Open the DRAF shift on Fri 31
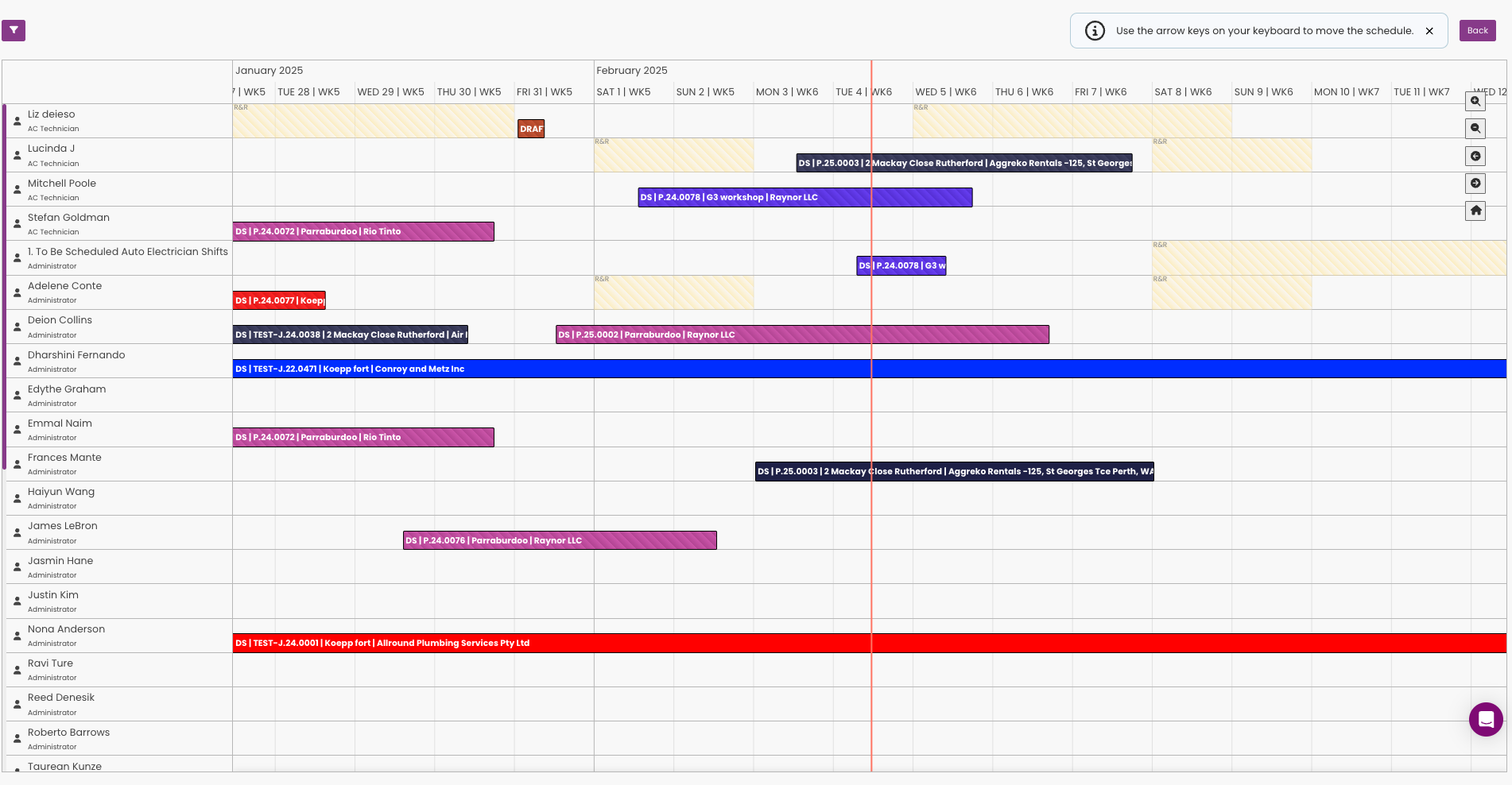Viewport: 1512px width, 785px height. pos(531,129)
